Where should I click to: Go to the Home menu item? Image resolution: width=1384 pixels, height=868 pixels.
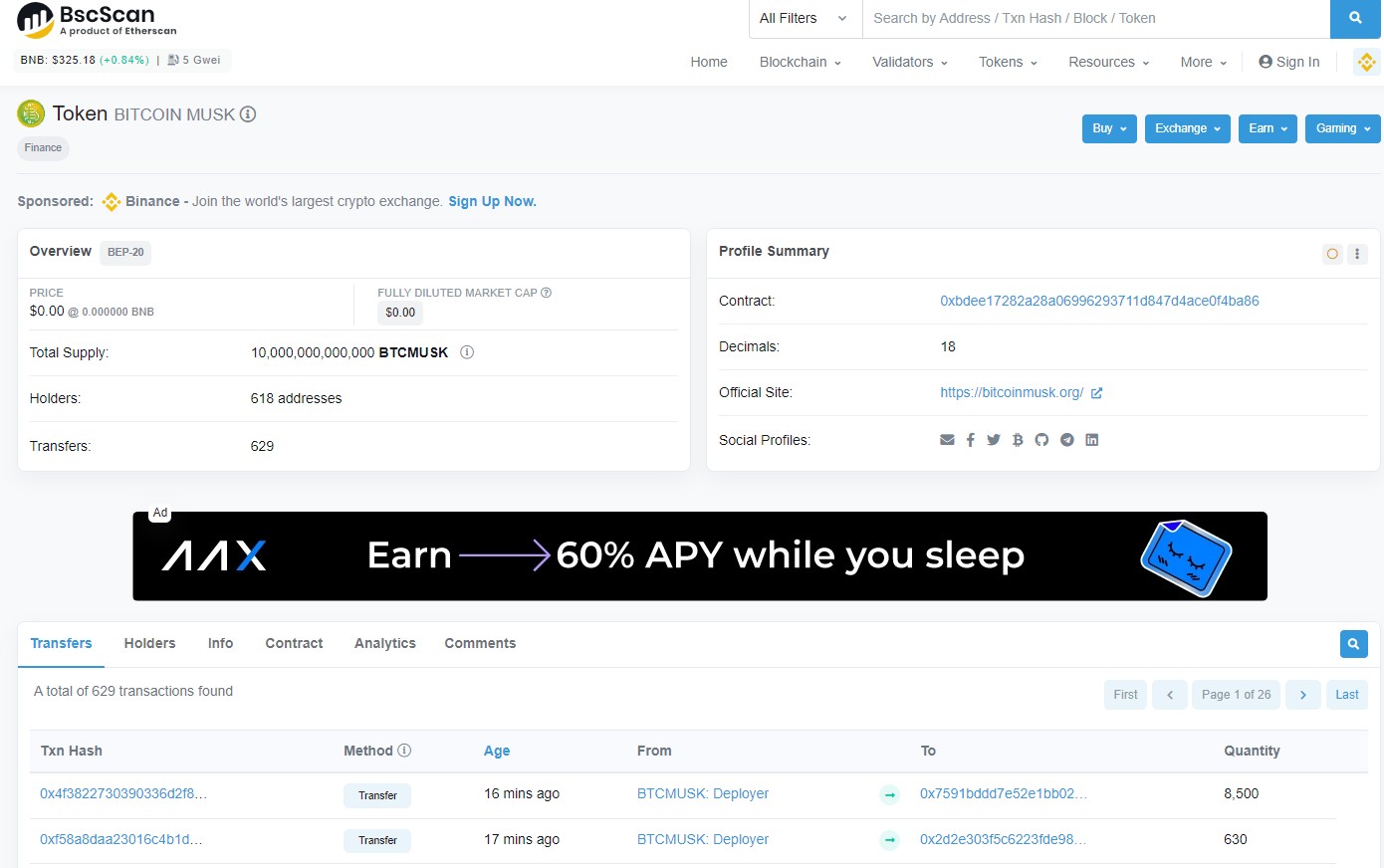[x=709, y=62]
